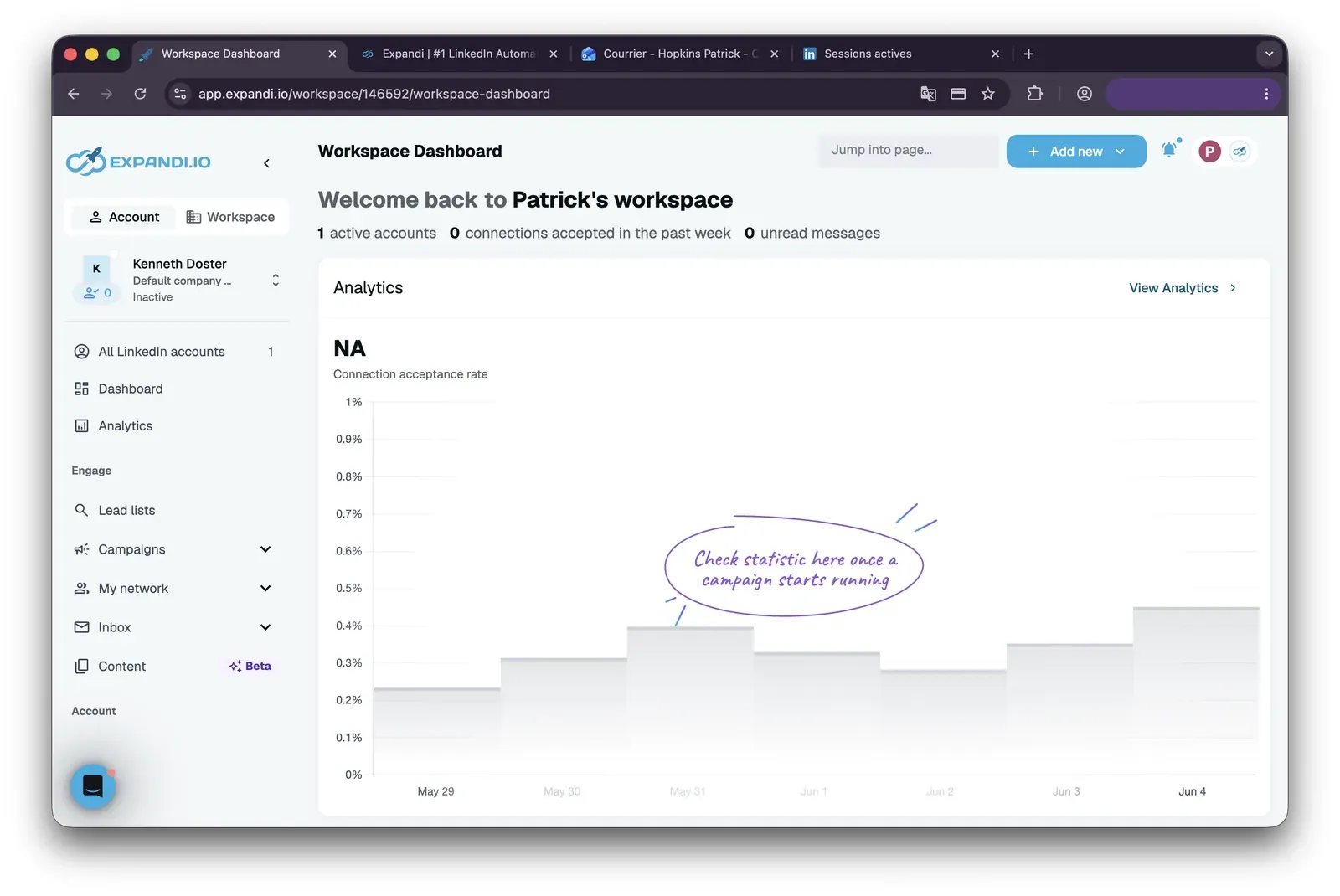Viewport: 1340px width, 896px height.
Task: Click the 'Connection acceptance rate' label
Action: pos(410,374)
